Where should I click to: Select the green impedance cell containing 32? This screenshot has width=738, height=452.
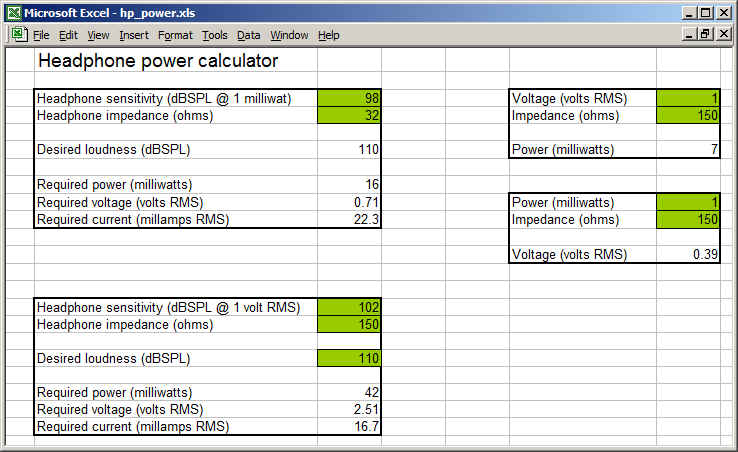click(349, 115)
